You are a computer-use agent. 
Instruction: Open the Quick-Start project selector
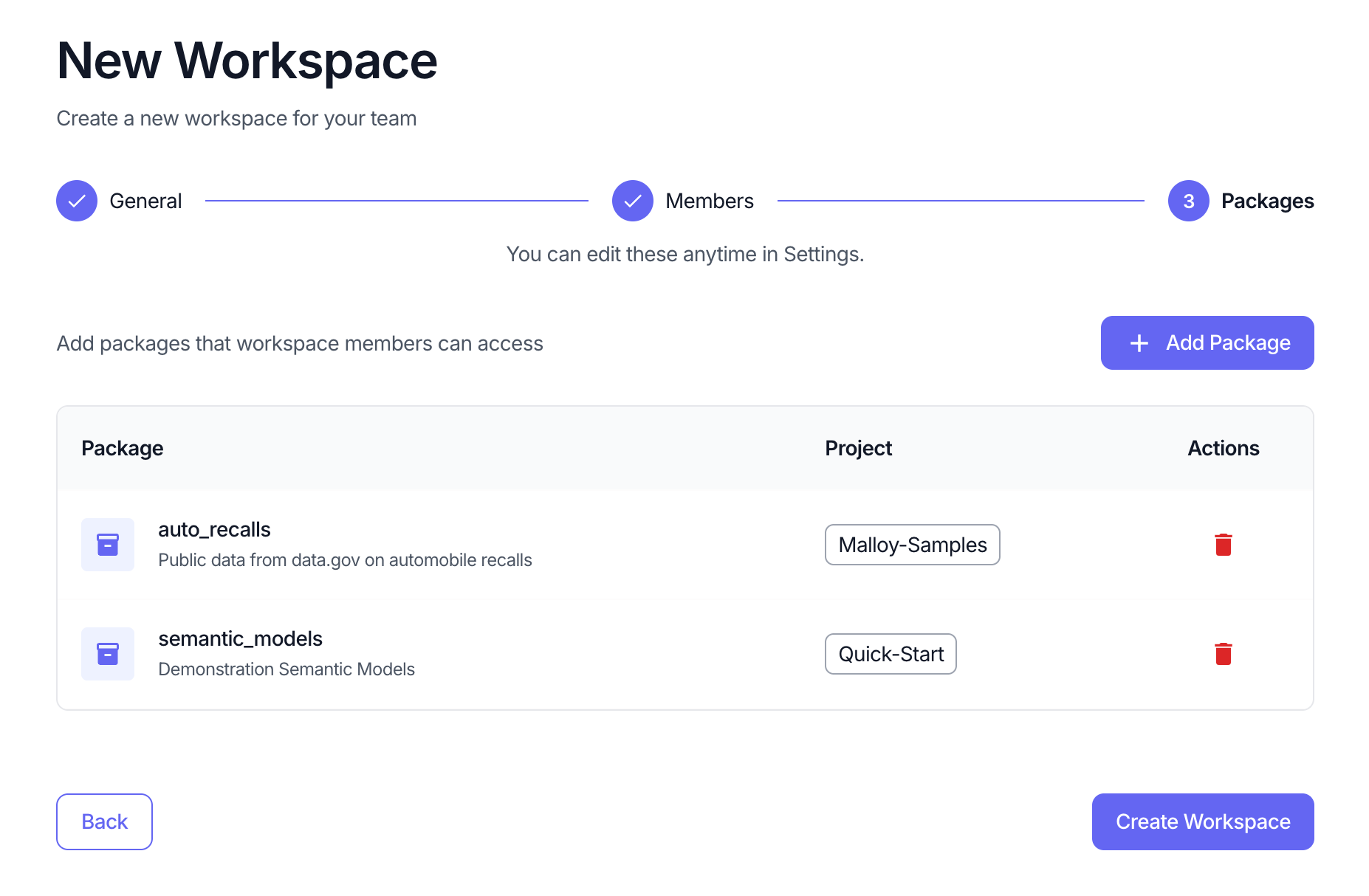tap(891, 654)
